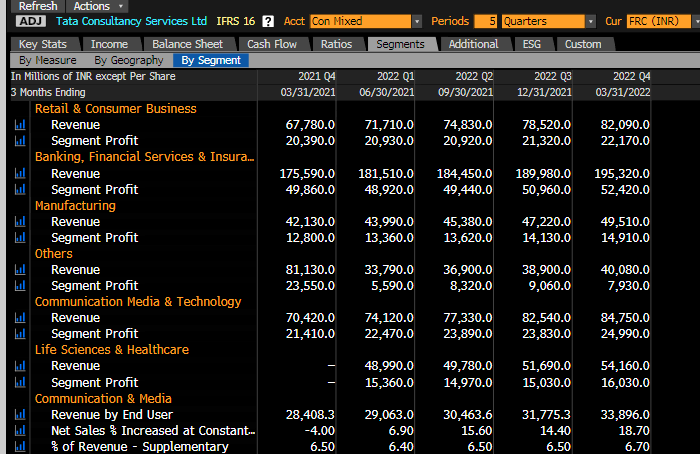Screen dimensions: 700x454
Task: Click the 2022 Q1 column header
Action: [x=396, y=76]
